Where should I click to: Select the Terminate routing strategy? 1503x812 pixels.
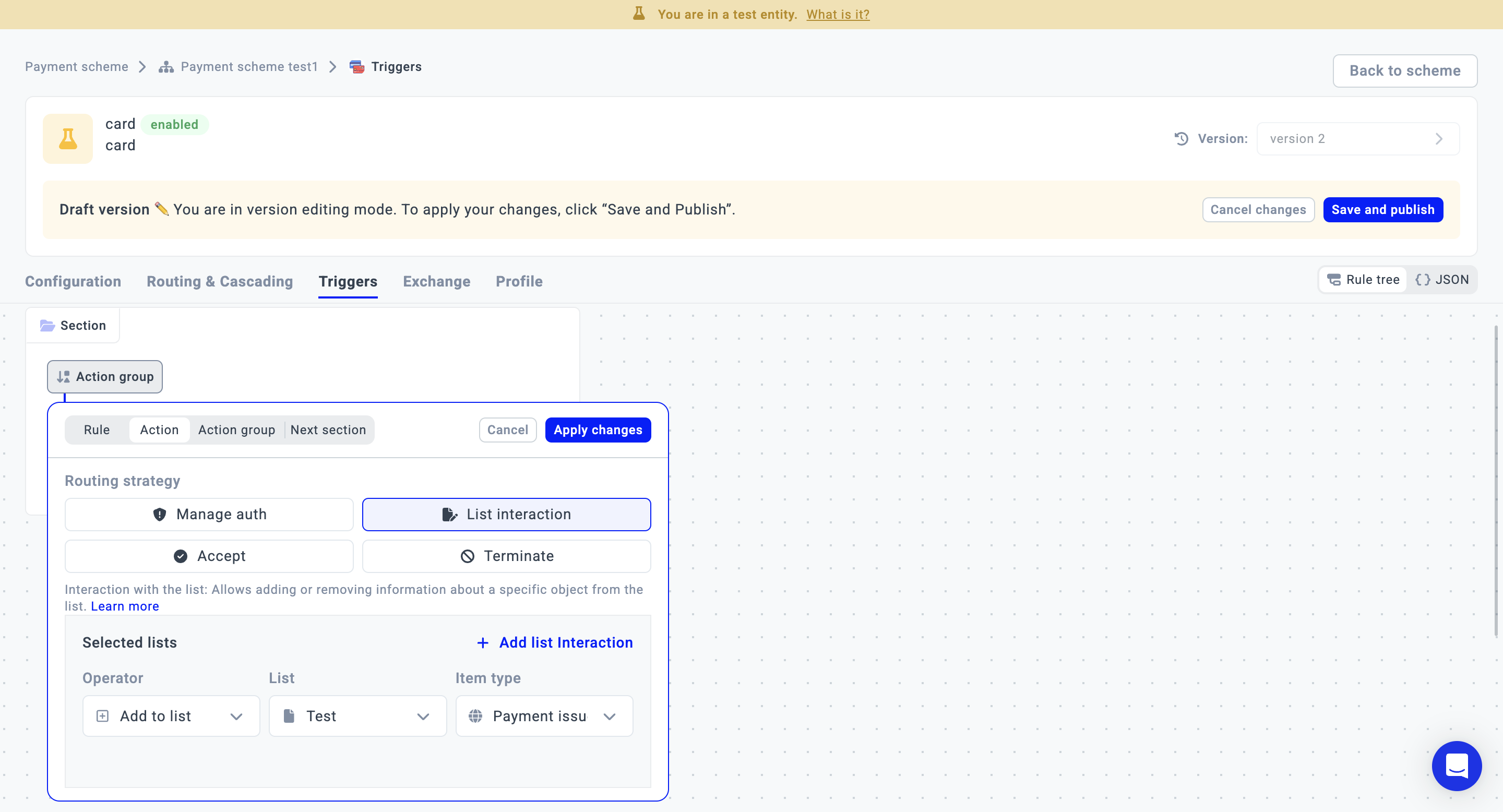click(x=506, y=556)
